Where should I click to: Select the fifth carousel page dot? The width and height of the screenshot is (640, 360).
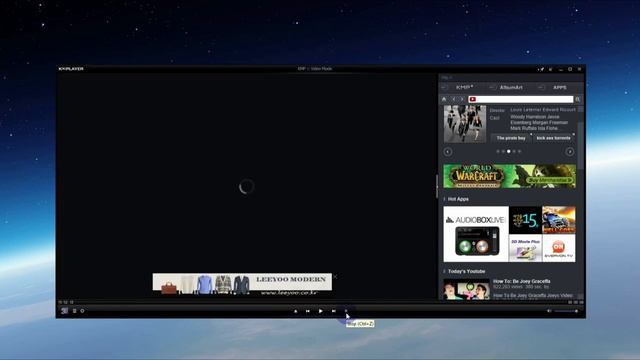pyautogui.click(x=520, y=151)
